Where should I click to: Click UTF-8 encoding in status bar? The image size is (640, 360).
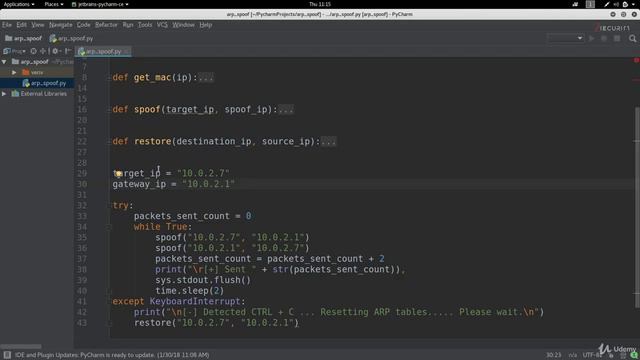coord(591,355)
